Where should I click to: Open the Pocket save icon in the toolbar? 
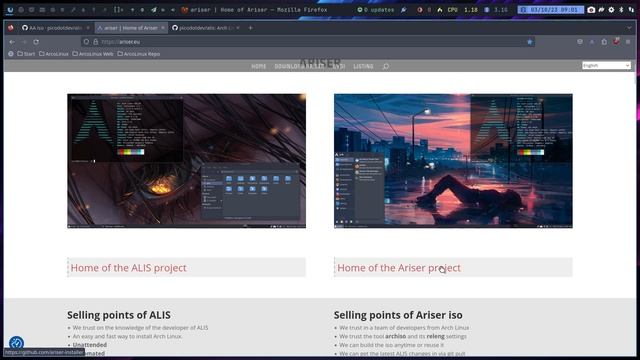click(x=580, y=42)
